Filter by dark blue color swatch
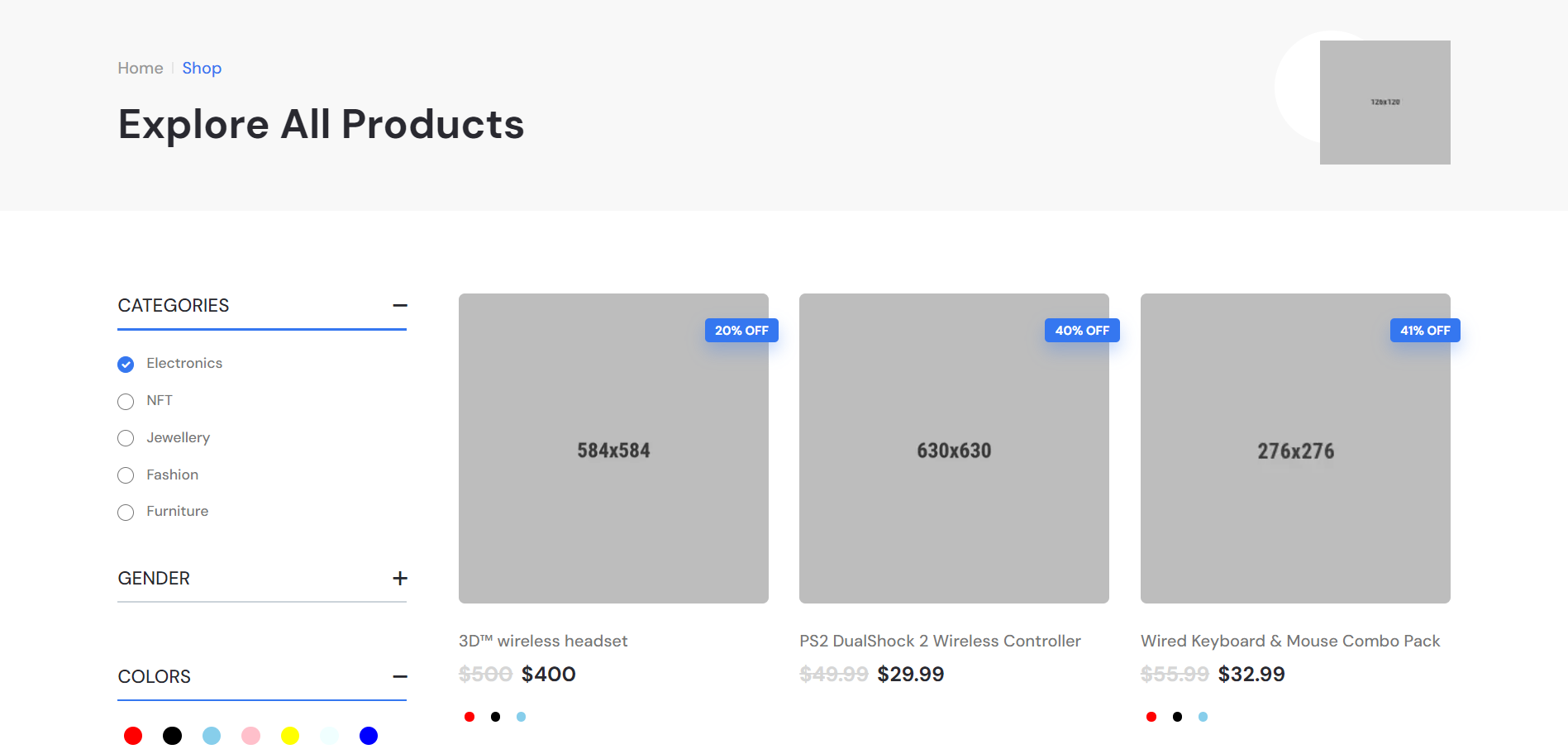The image size is (1568, 749). point(369,736)
